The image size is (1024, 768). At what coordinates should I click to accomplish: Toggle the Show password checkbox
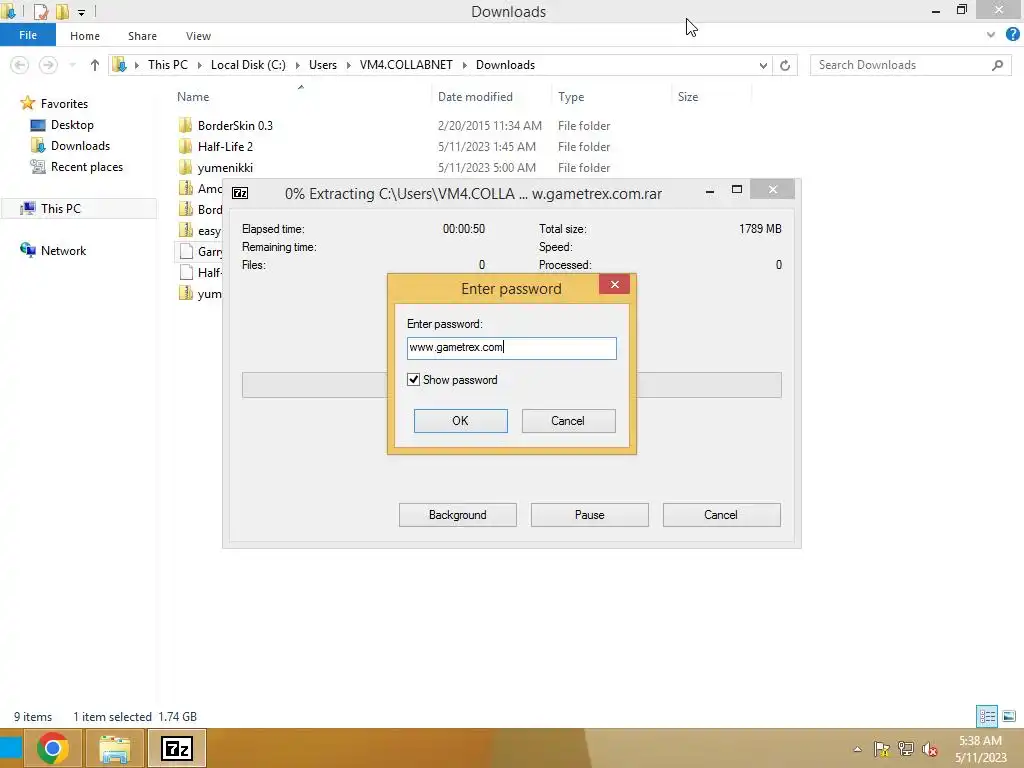(x=413, y=379)
